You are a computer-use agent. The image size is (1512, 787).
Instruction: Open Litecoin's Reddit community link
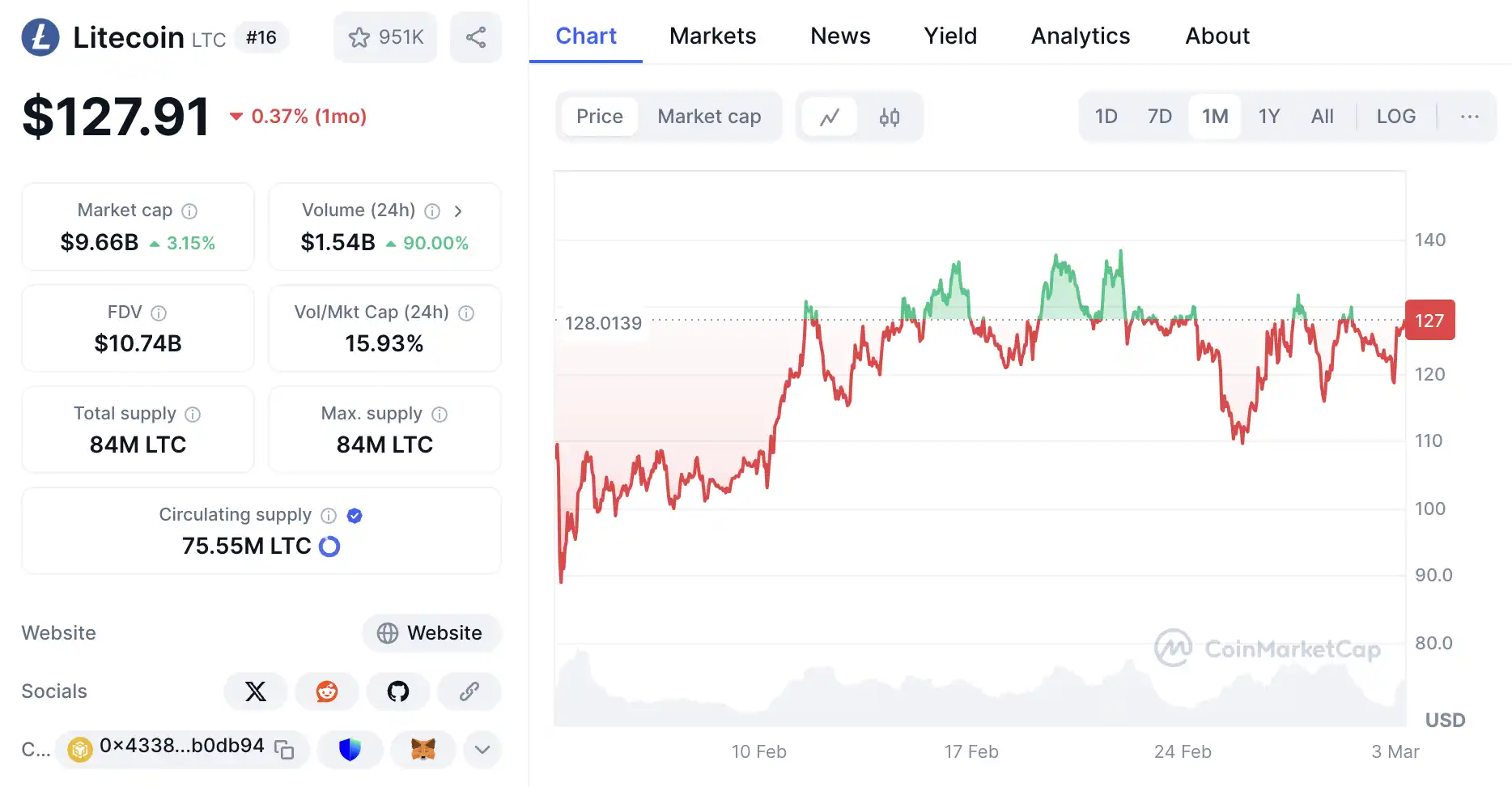click(327, 691)
